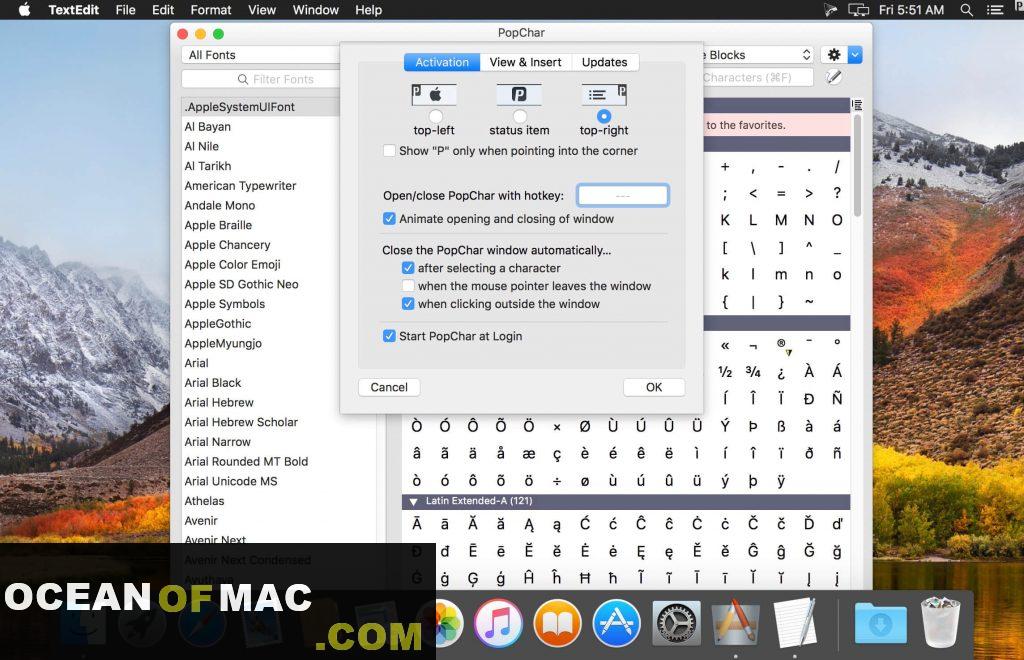The image size is (1024, 660).
Task: Select the Al Bayan font
Action: point(208,127)
